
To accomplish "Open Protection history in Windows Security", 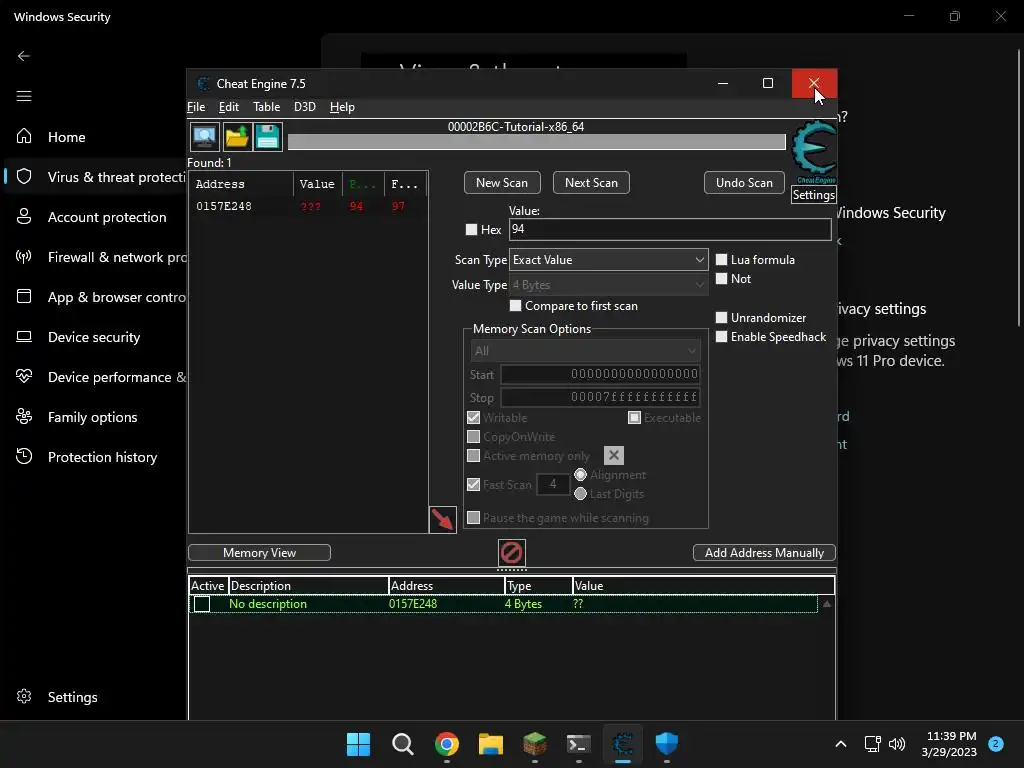I will pos(103,456).
